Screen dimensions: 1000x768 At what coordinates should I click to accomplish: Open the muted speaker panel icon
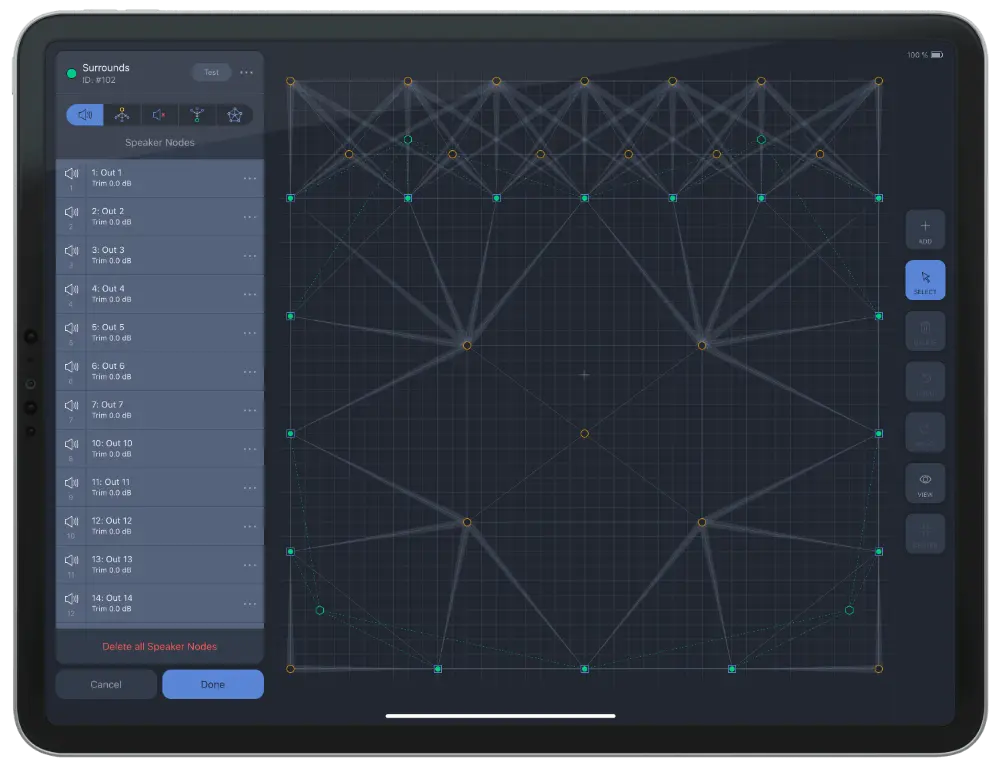(157, 115)
